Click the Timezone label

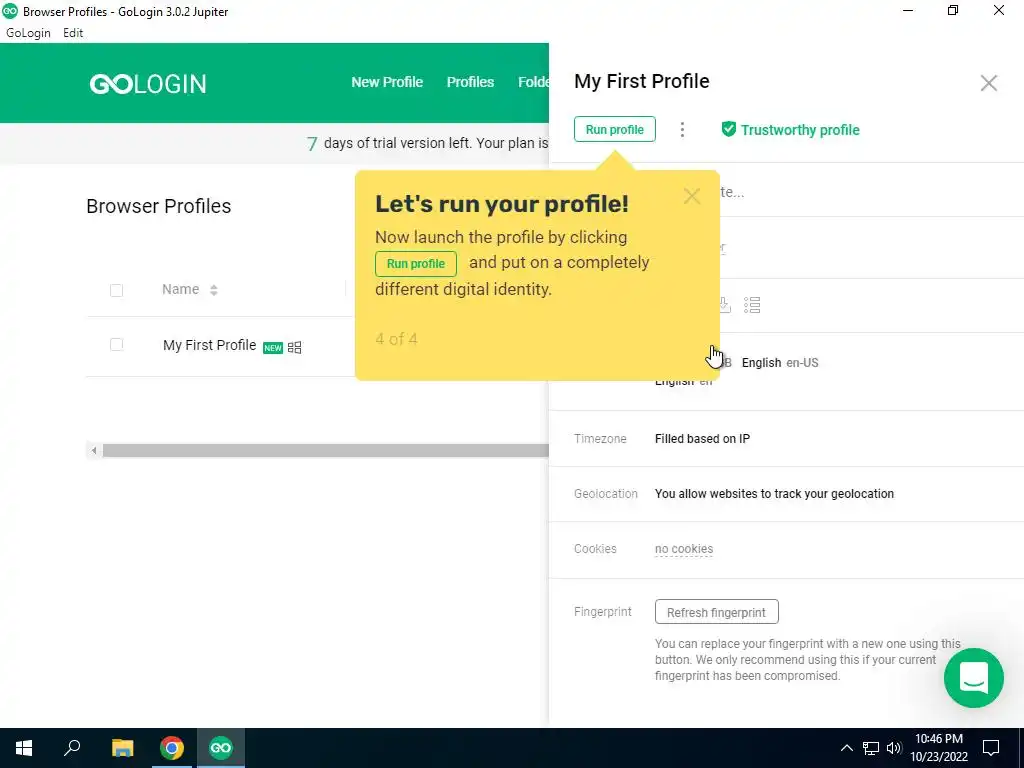[x=600, y=439]
